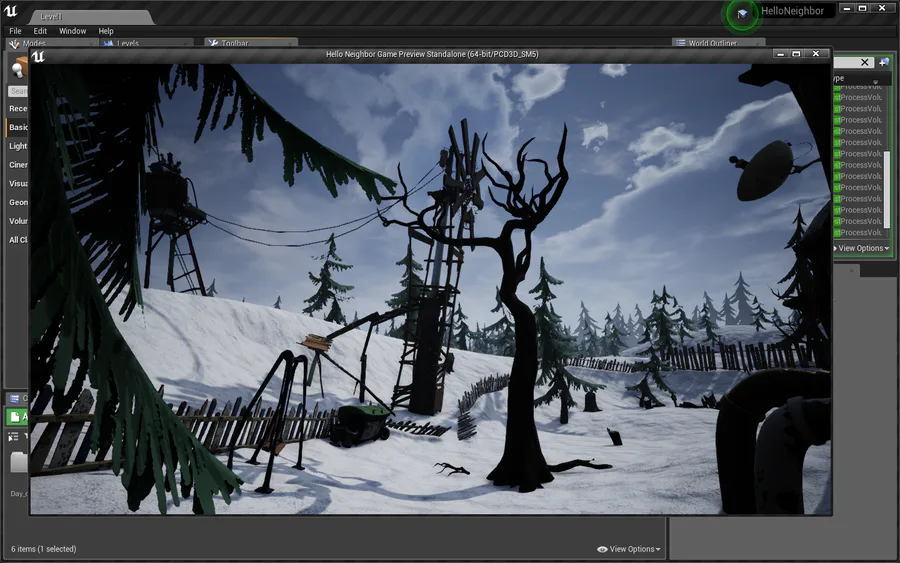Open the Edit menu

click(x=40, y=31)
